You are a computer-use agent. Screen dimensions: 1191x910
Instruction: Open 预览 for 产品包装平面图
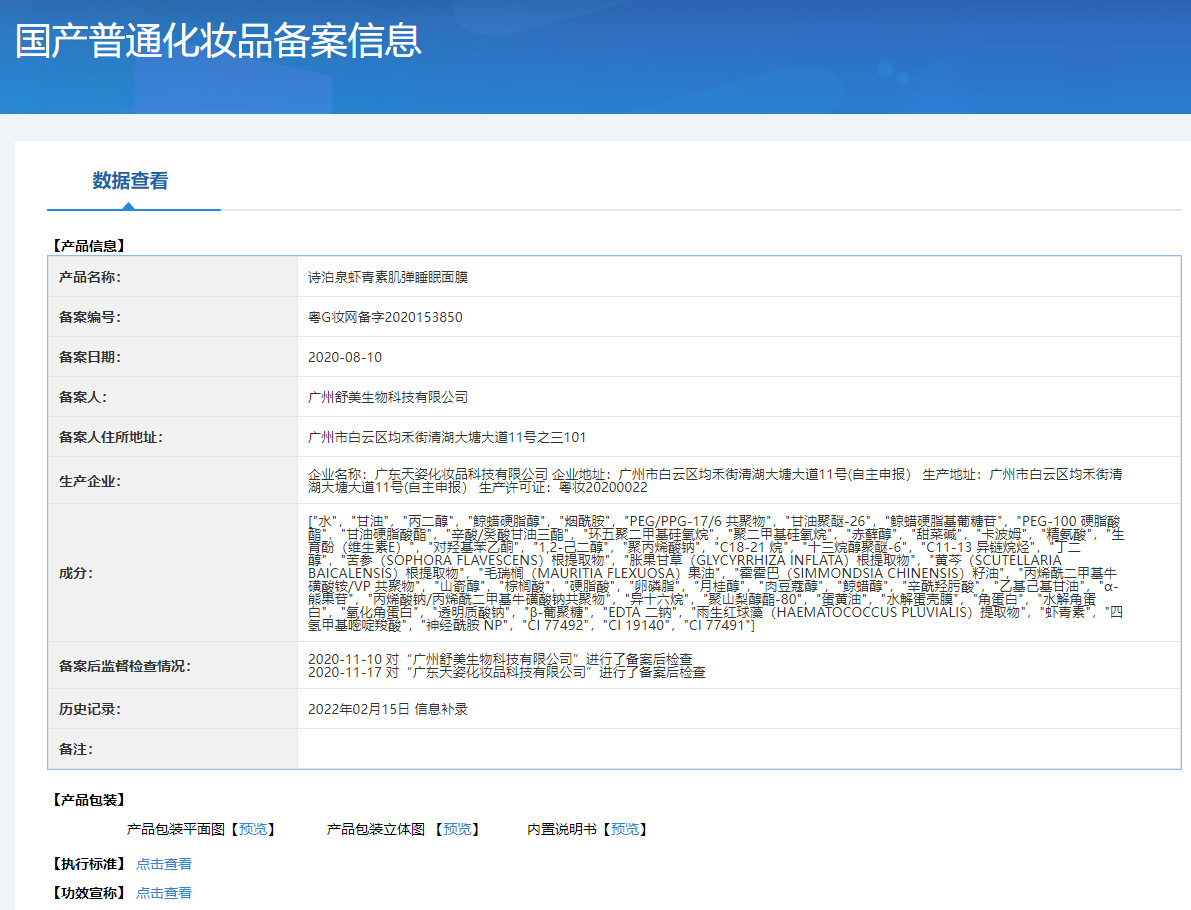(253, 829)
